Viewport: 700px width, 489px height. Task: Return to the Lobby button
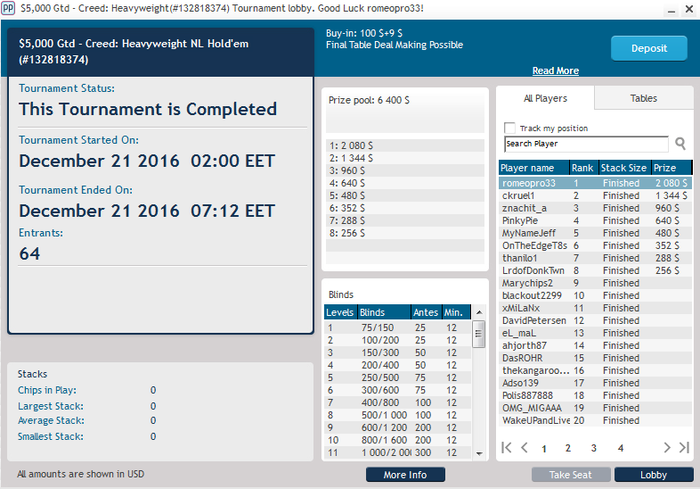(x=654, y=475)
